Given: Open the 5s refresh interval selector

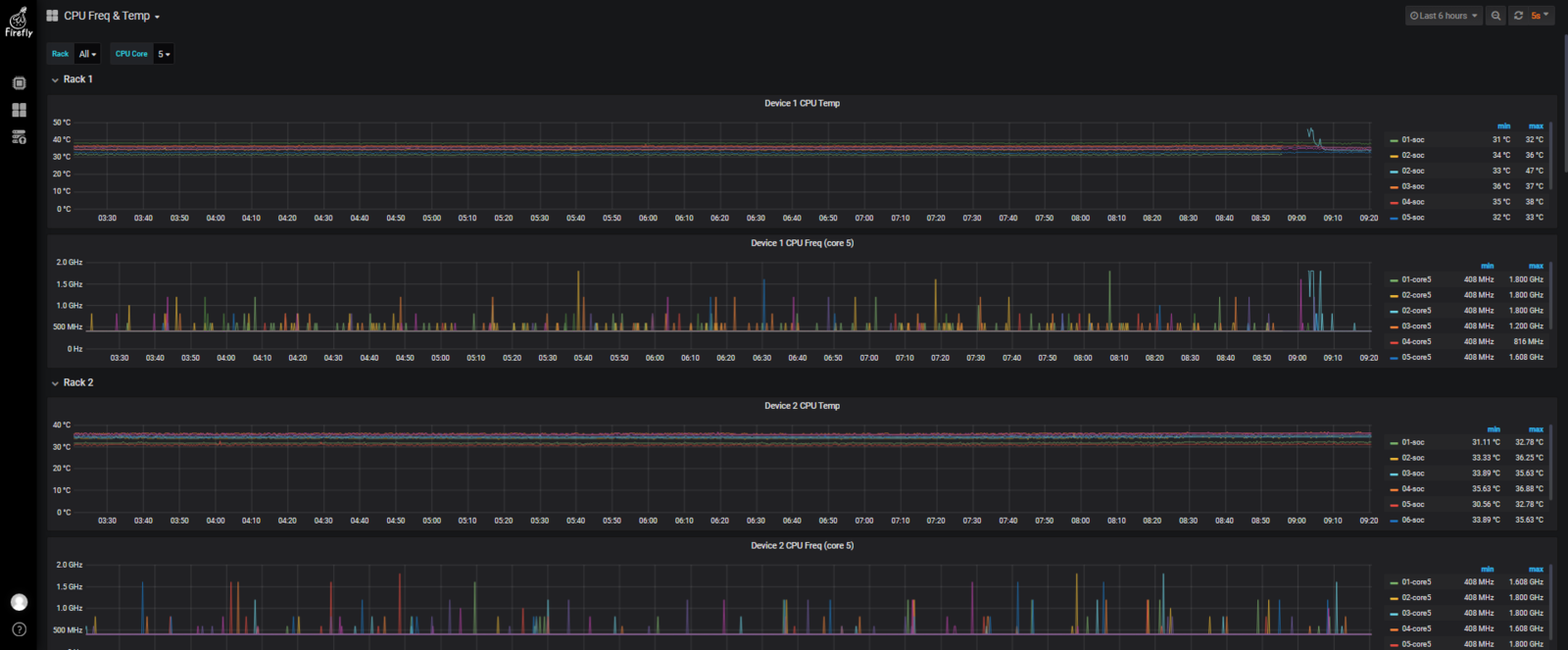Looking at the screenshot, I should [x=1540, y=16].
